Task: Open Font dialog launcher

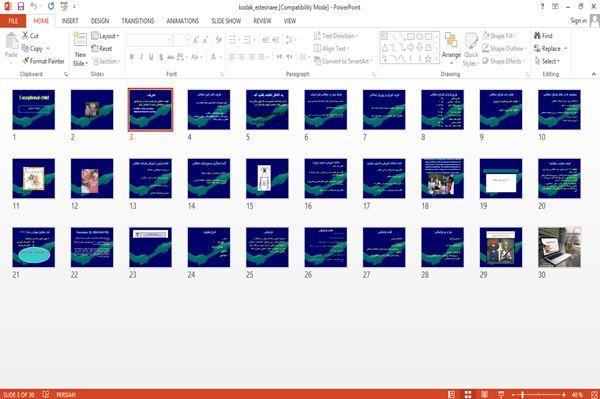Action: [x=222, y=74]
